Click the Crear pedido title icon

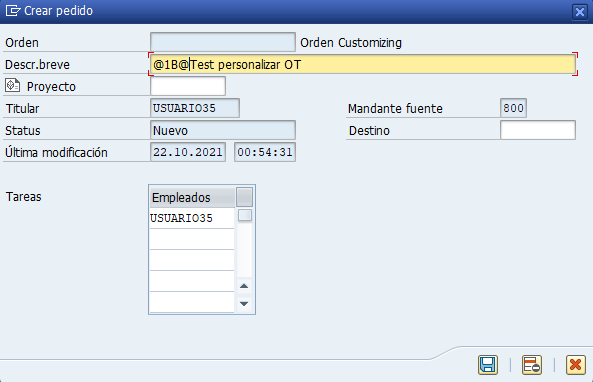coord(12,11)
